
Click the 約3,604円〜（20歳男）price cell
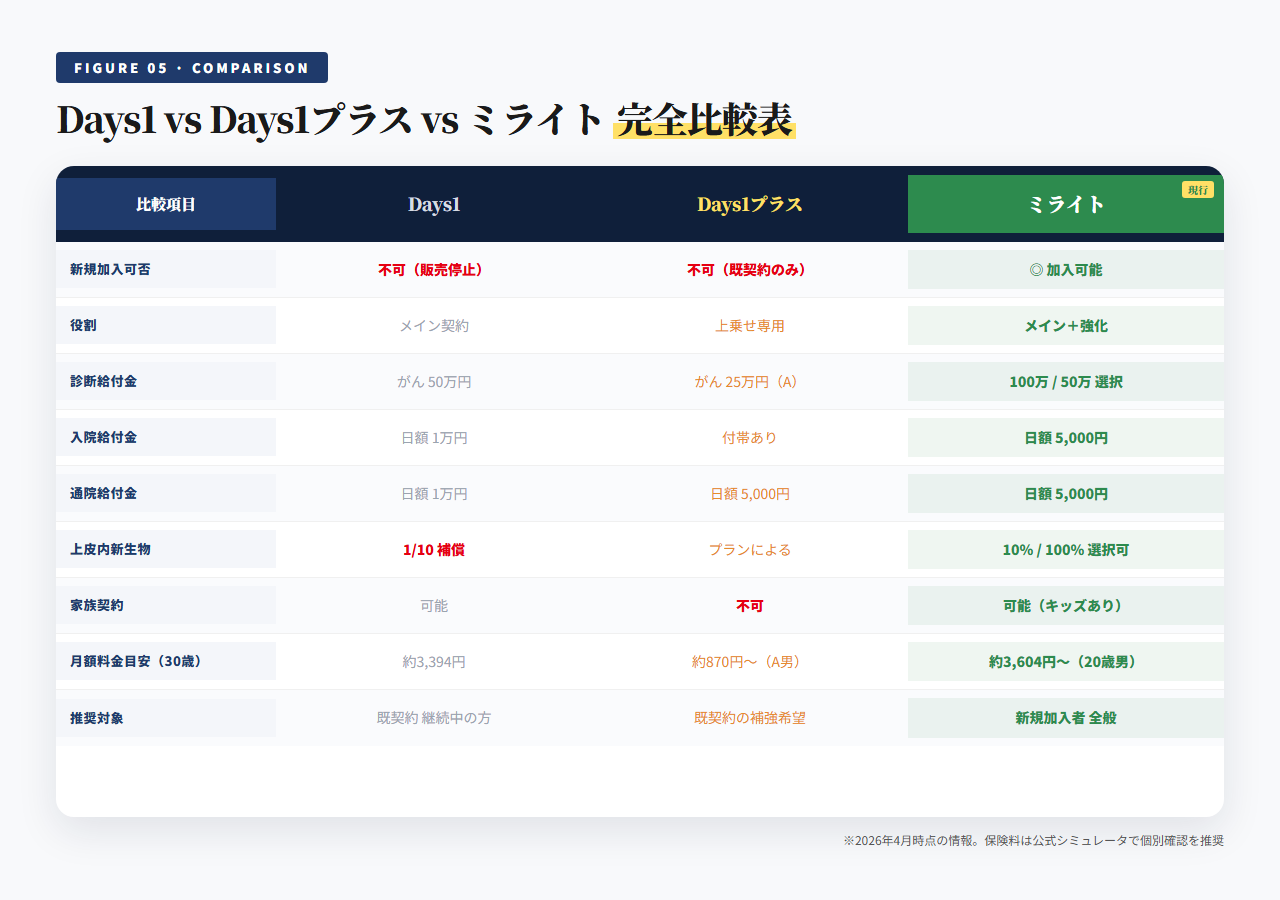(x=1064, y=661)
